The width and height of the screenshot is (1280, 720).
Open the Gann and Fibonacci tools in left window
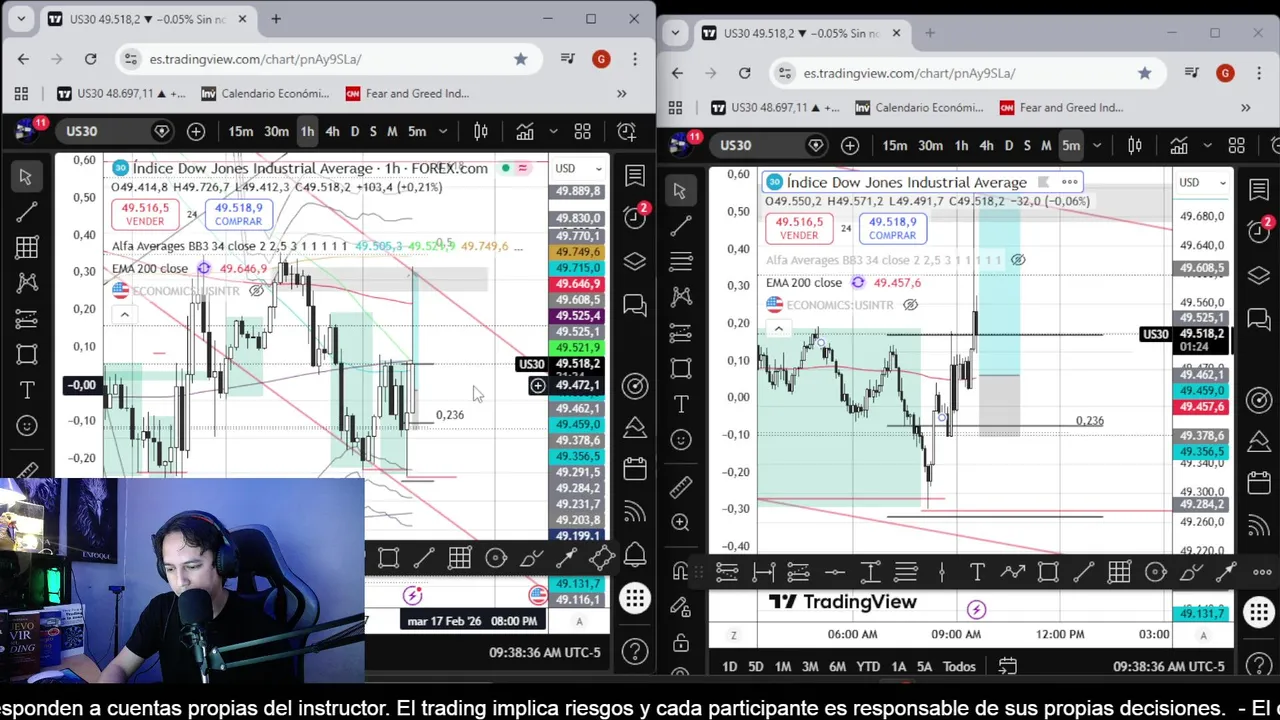click(x=26, y=248)
